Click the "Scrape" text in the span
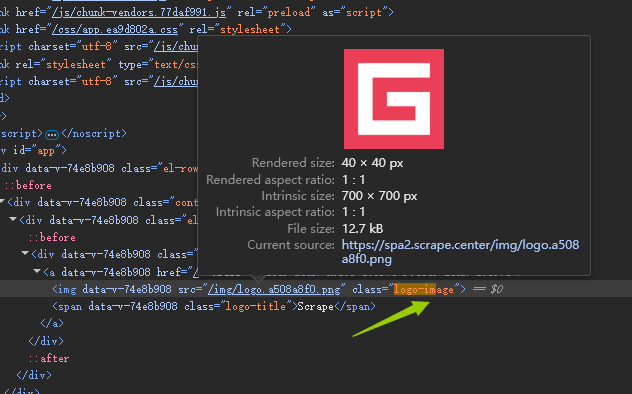The image size is (632, 394). point(316,307)
